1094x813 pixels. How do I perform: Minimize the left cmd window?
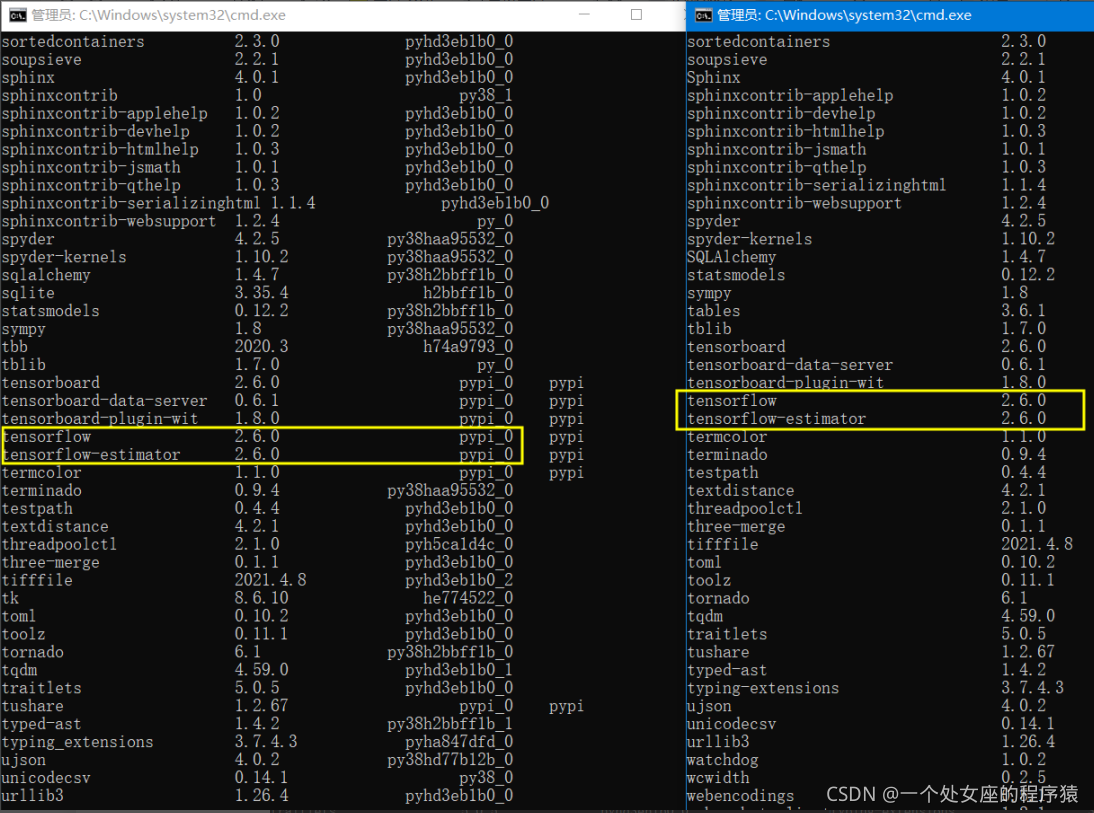tap(585, 14)
